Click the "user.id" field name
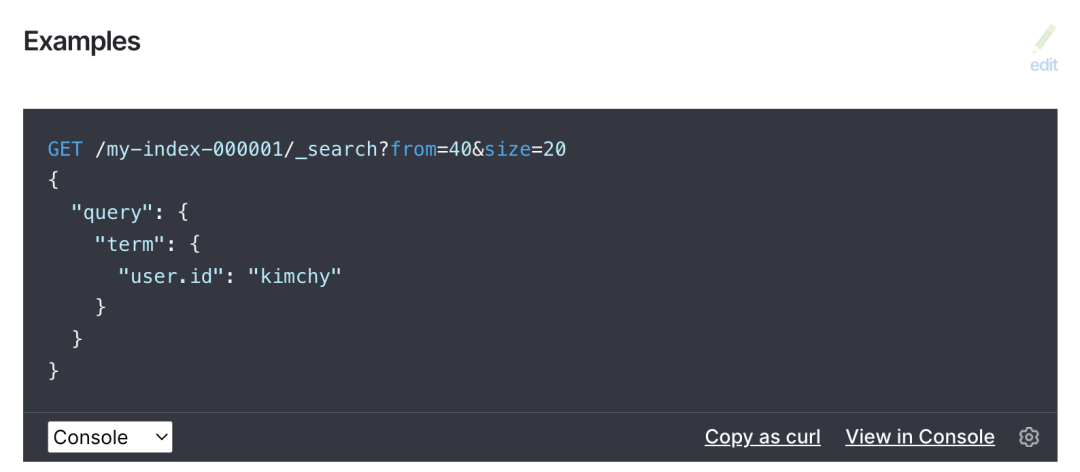This screenshot has width=1080, height=472. [x=171, y=276]
